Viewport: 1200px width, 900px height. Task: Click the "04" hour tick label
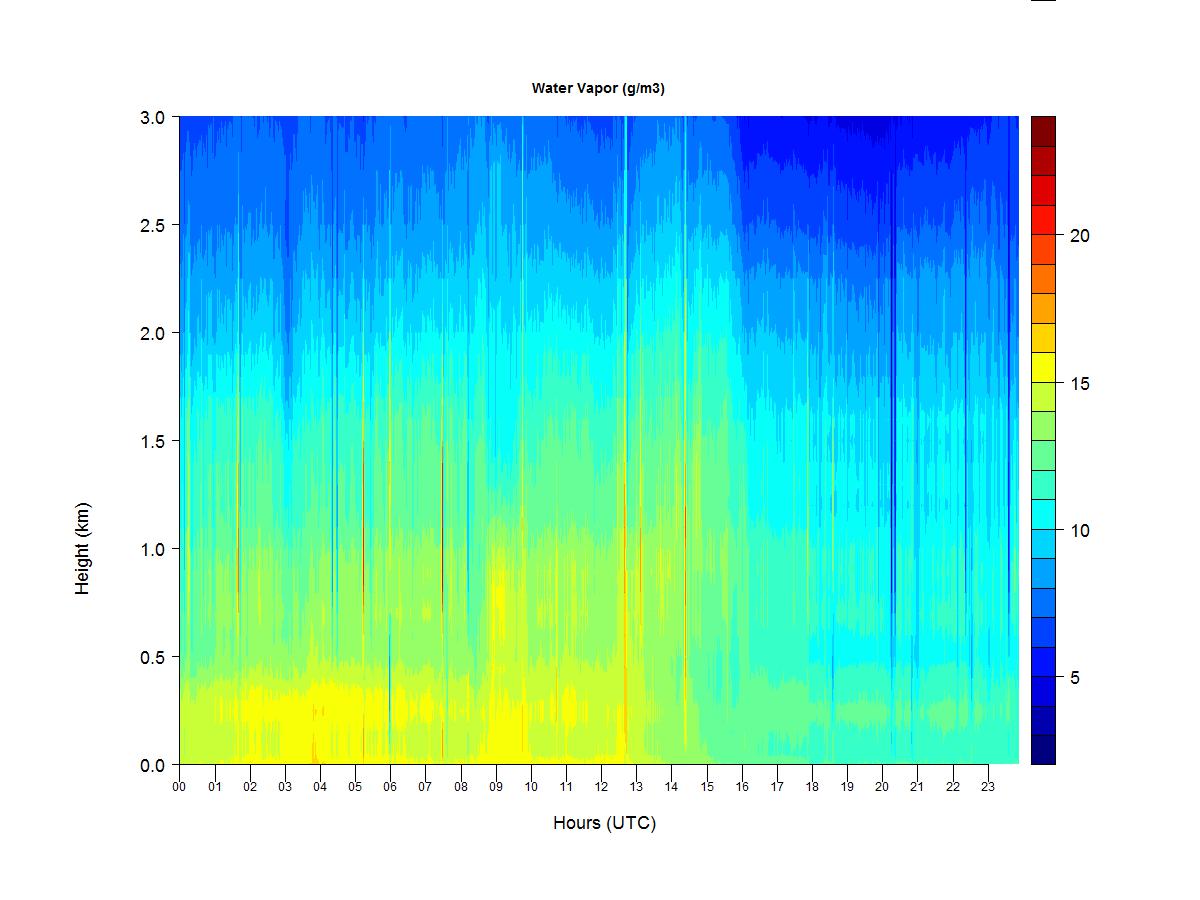tap(320, 787)
